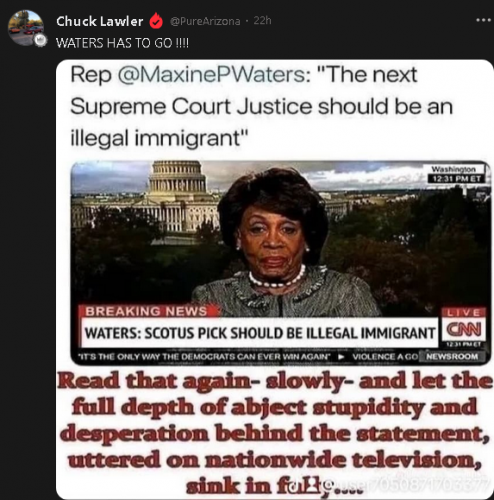Click the CNN logo in the screenshot

click(464, 330)
